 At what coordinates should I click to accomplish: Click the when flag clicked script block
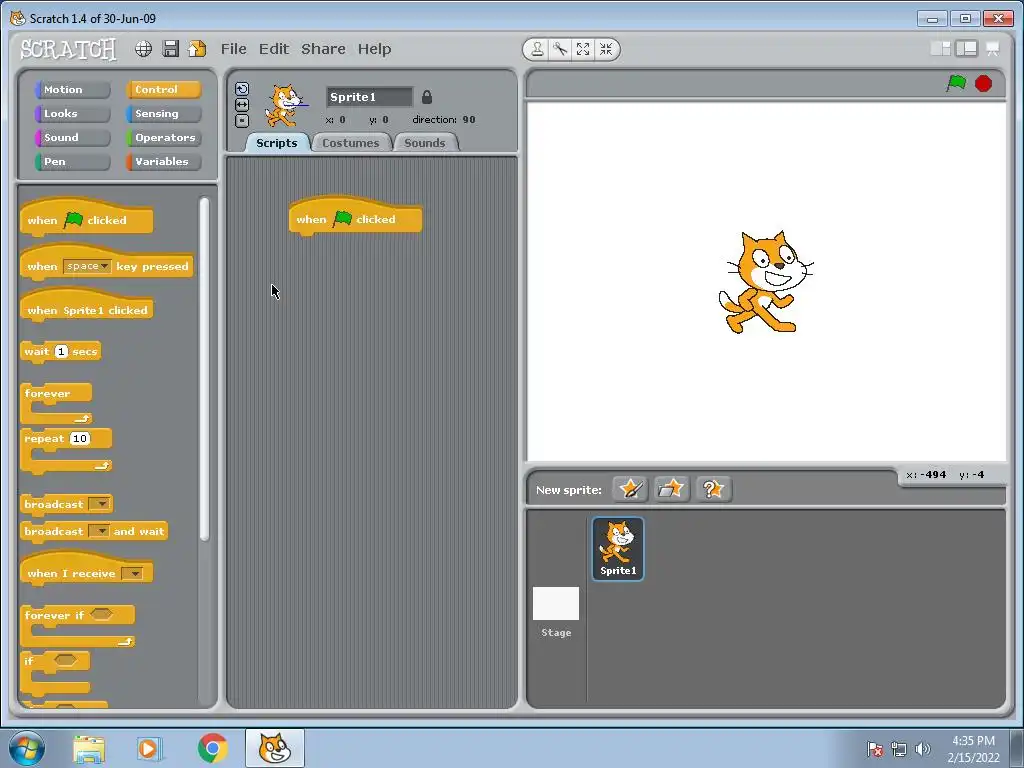355,217
